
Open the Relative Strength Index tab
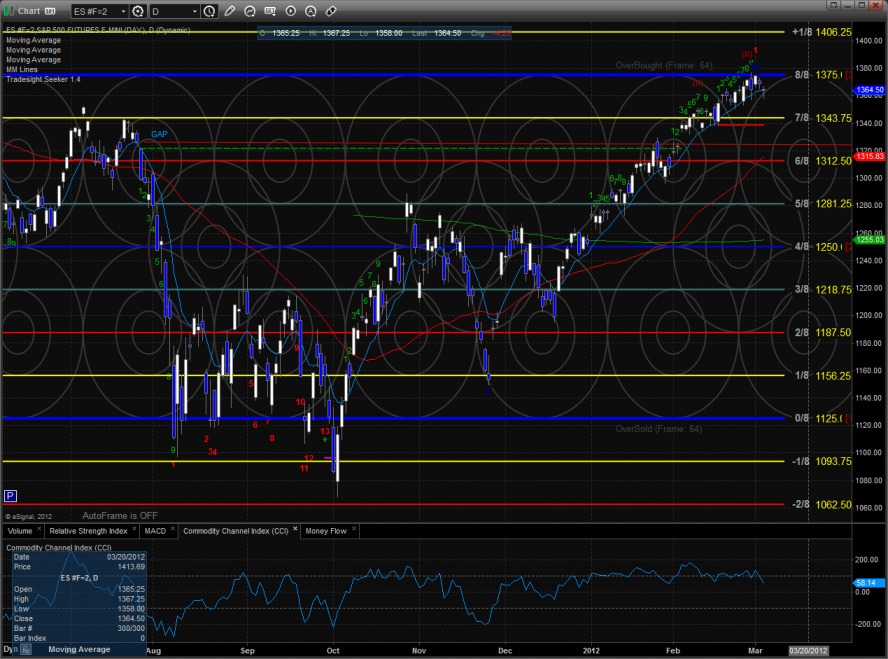[x=89, y=530]
